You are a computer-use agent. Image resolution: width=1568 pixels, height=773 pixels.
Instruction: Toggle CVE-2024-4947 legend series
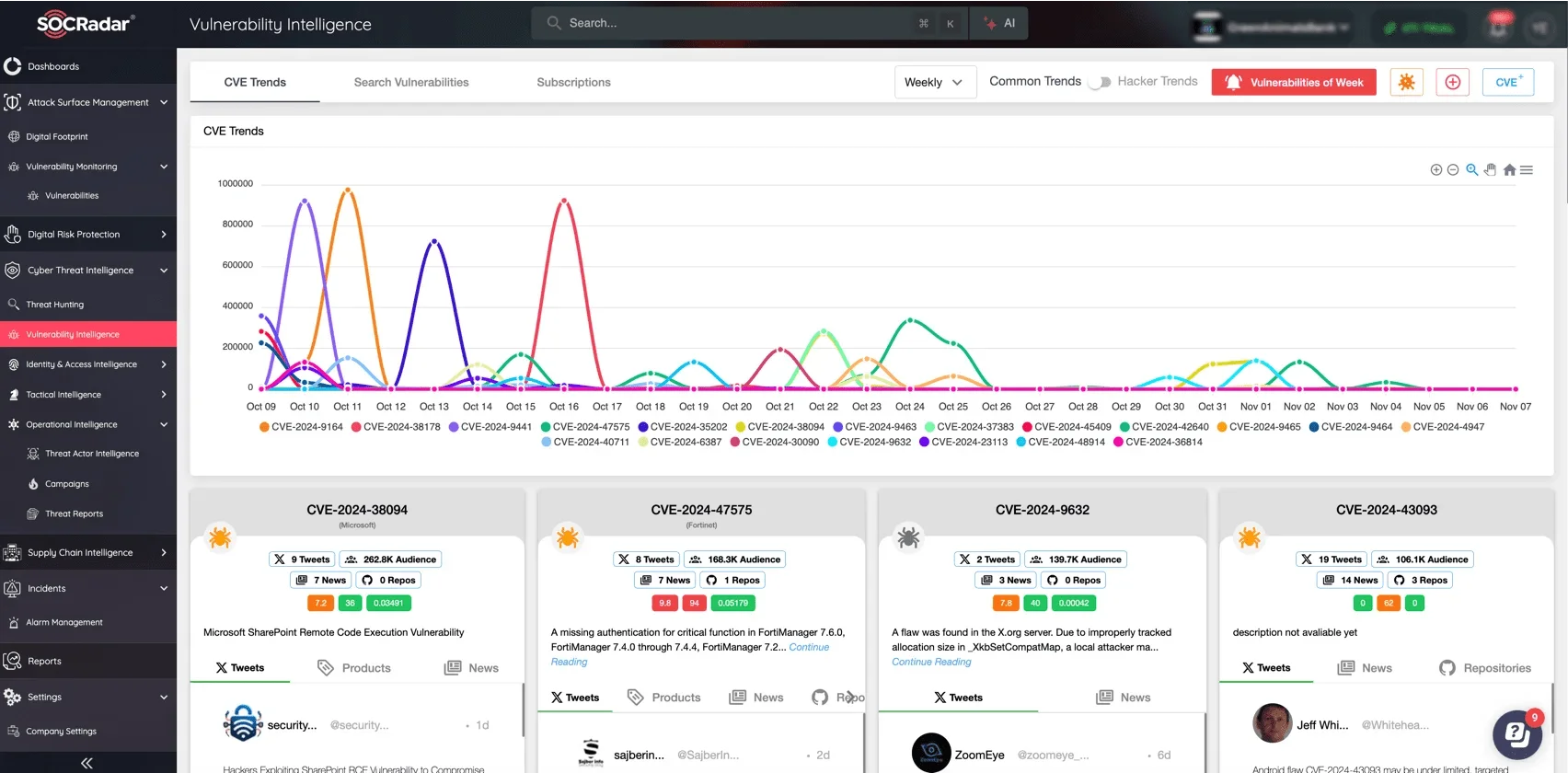click(1443, 427)
